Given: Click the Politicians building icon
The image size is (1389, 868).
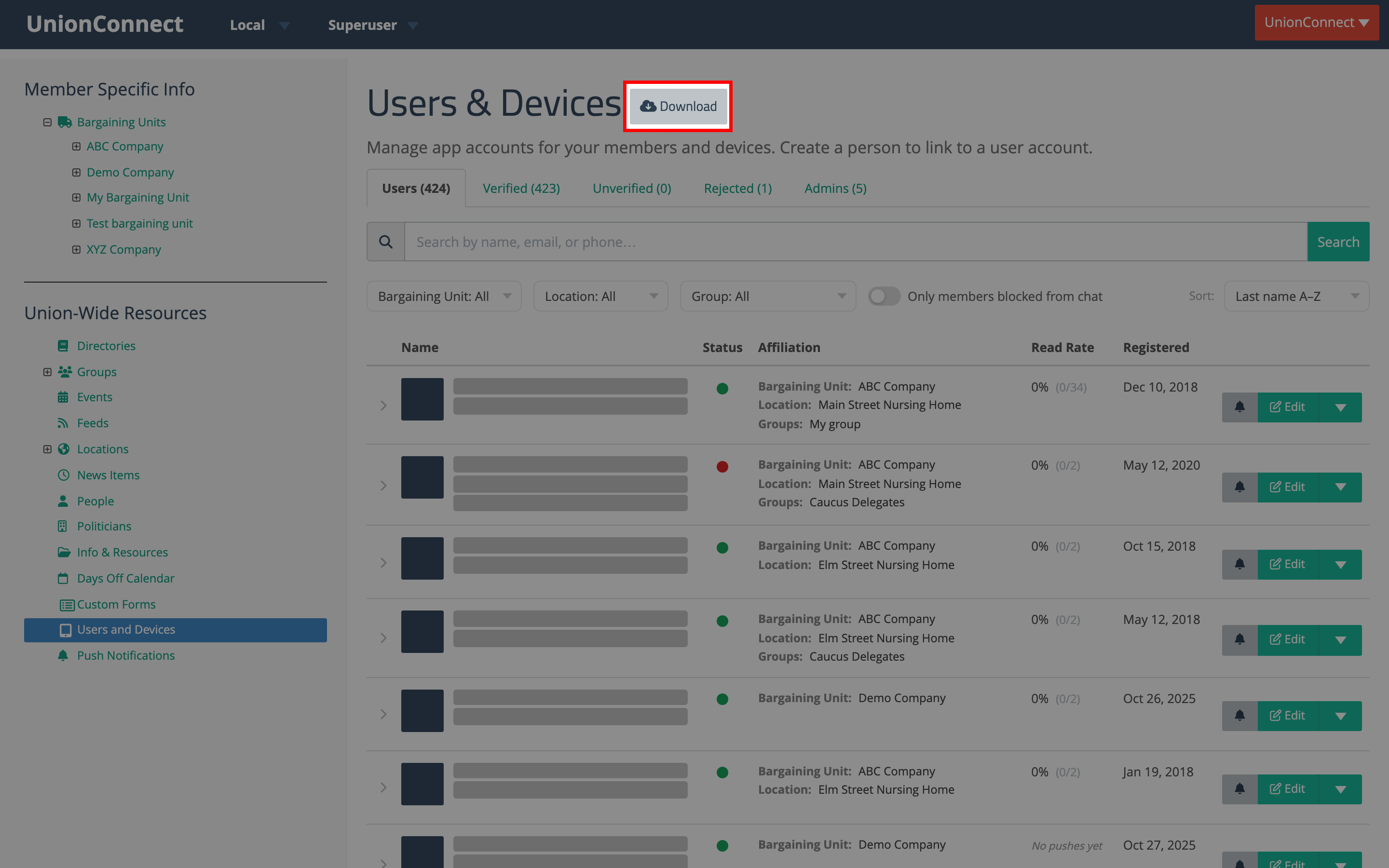Looking at the screenshot, I should (x=63, y=527).
